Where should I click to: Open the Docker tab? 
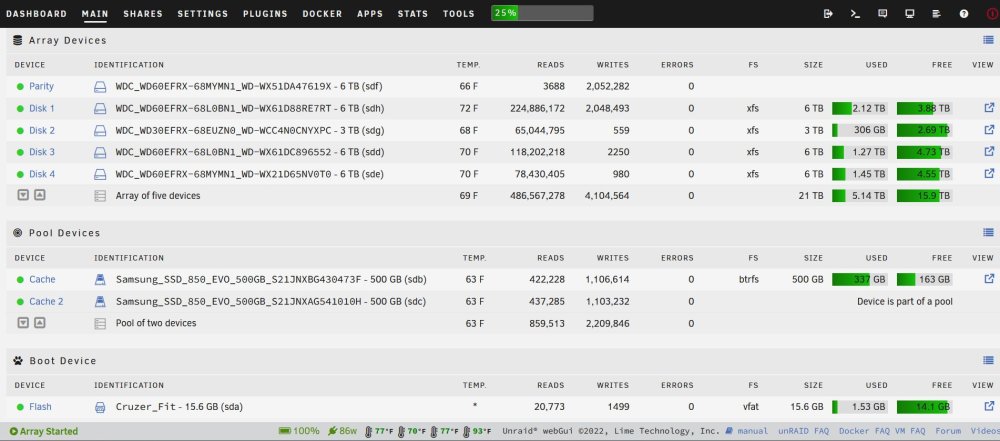point(322,13)
